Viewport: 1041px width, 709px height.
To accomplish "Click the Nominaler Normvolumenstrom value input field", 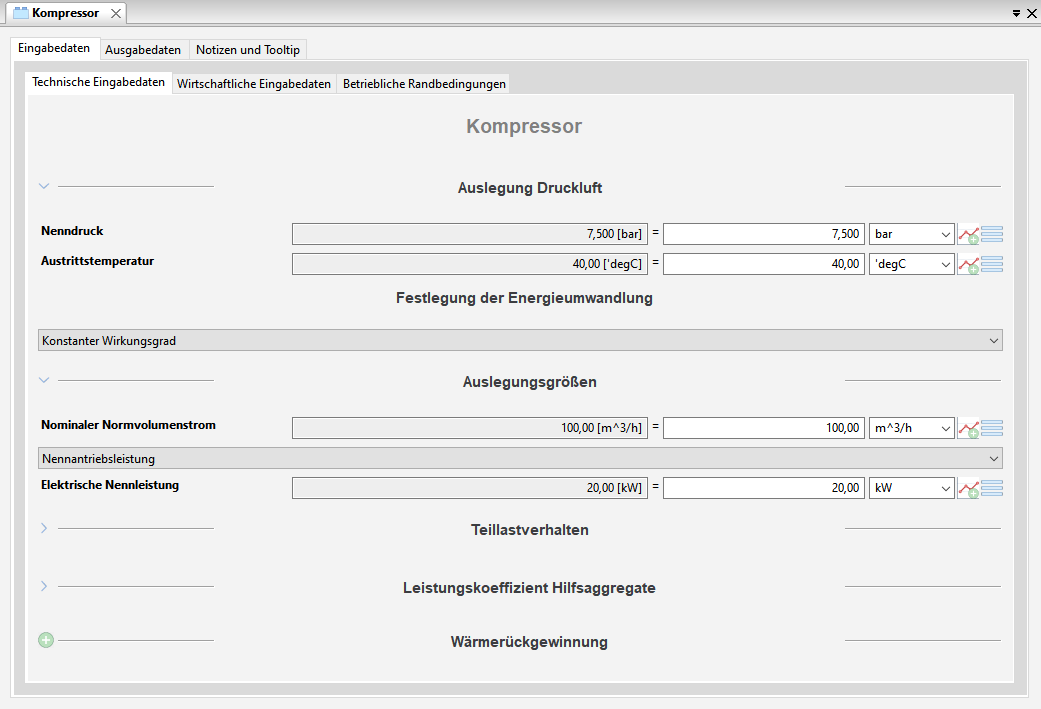I will click(x=763, y=428).
